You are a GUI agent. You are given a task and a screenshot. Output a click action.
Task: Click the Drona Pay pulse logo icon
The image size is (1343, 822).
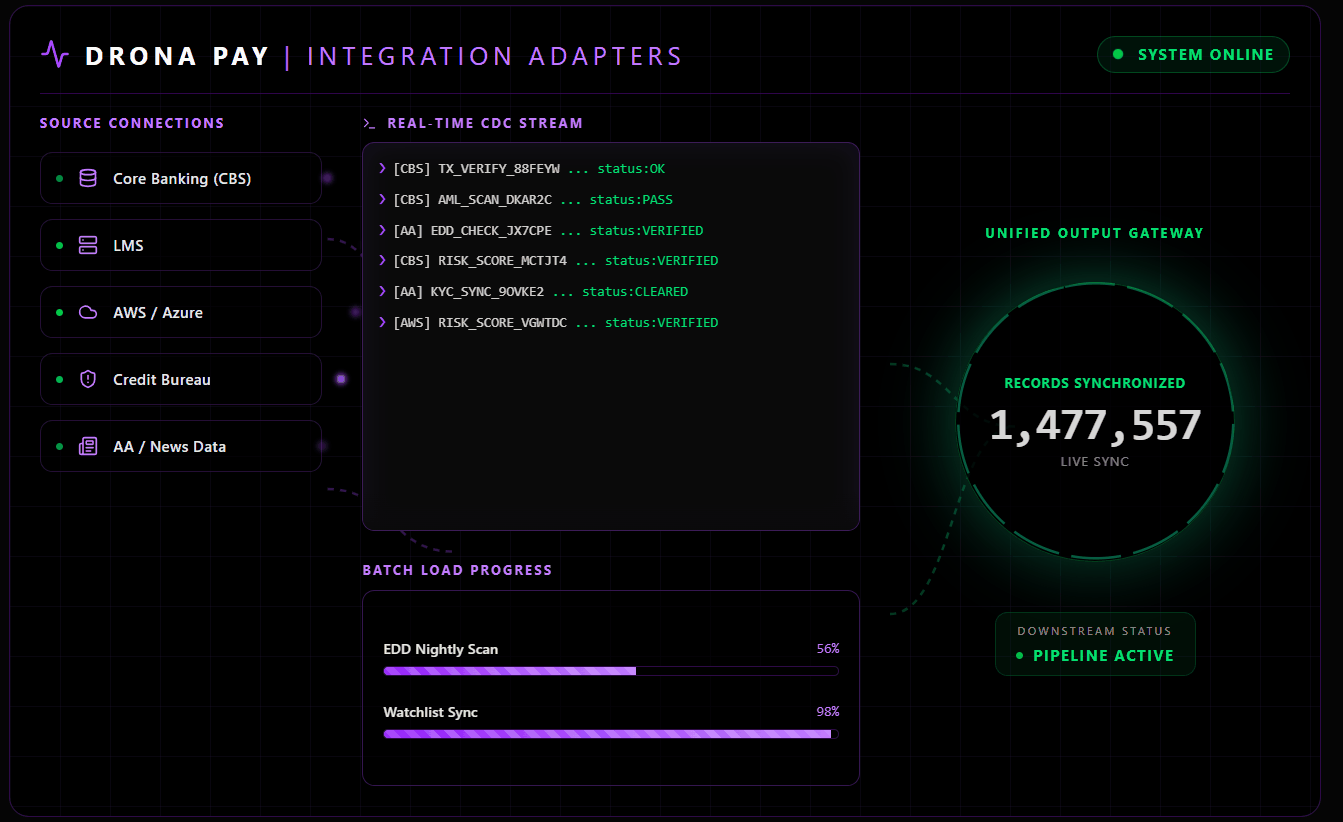tap(55, 55)
